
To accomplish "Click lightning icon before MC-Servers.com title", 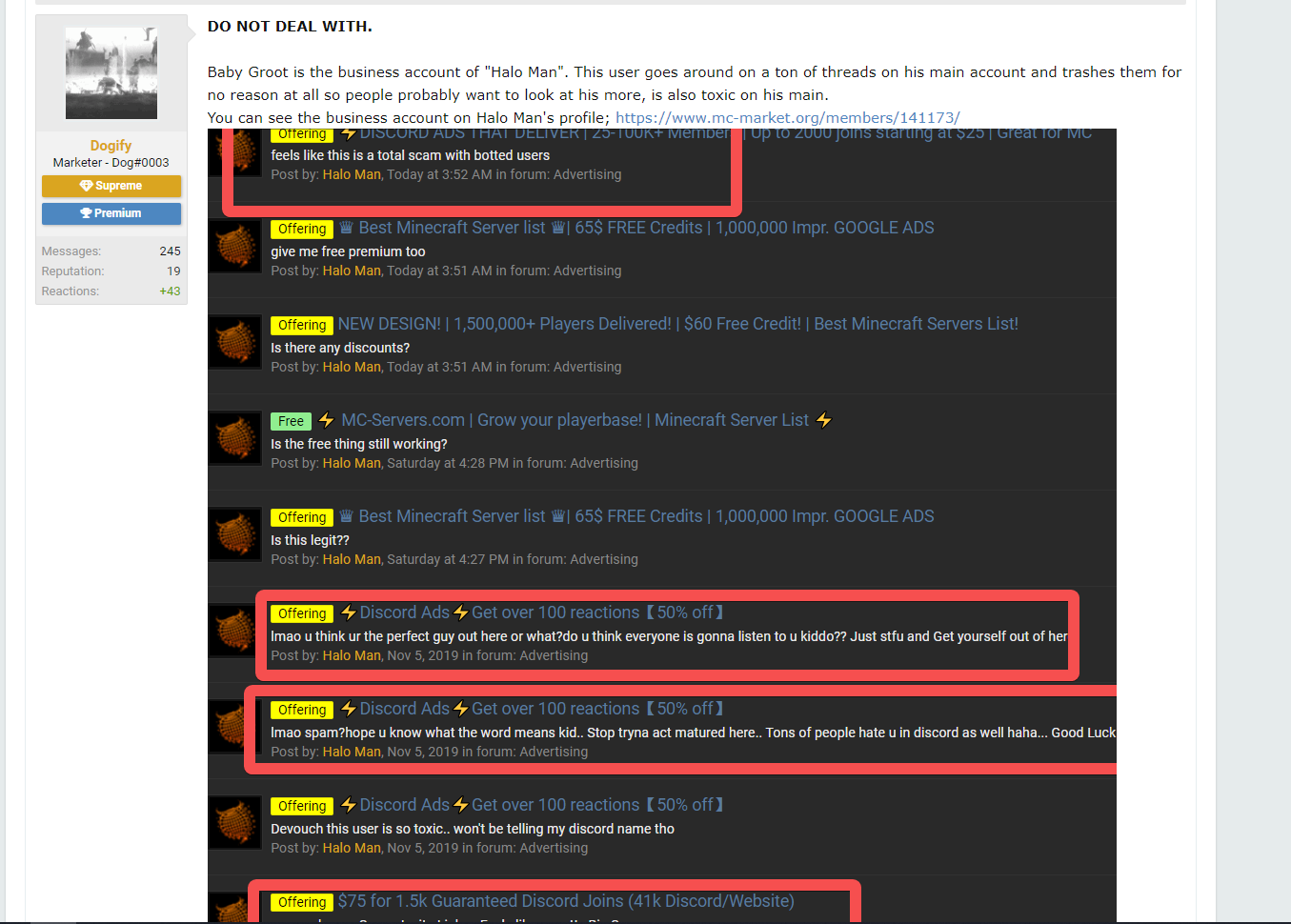I will [327, 420].
